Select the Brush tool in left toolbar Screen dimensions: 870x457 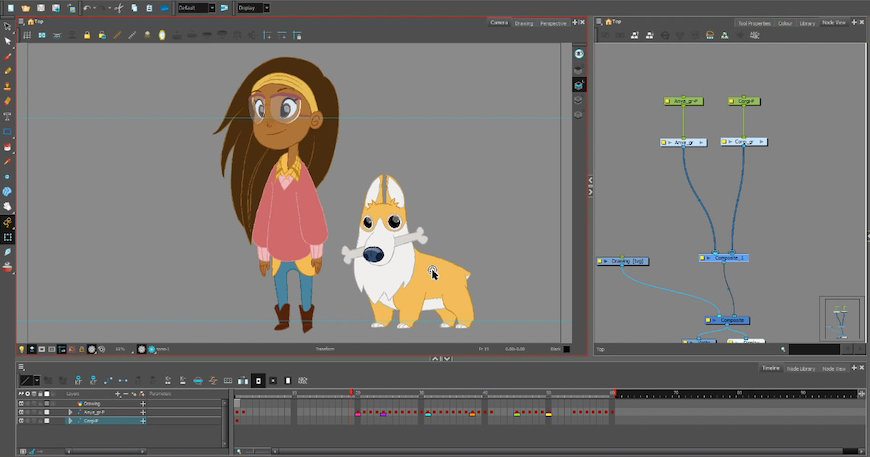(7, 56)
